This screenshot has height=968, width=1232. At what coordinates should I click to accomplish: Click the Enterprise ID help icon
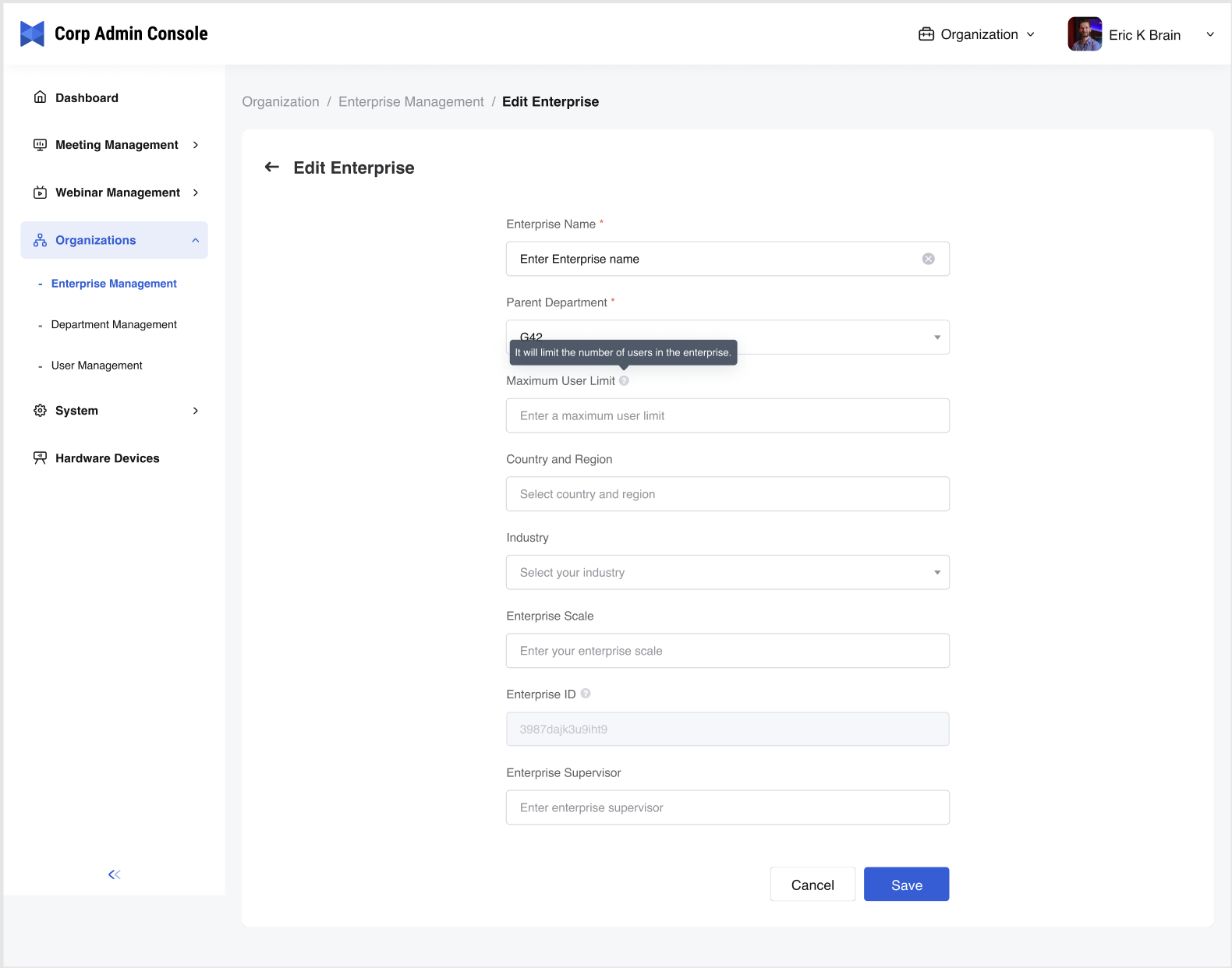(x=586, y=694)
